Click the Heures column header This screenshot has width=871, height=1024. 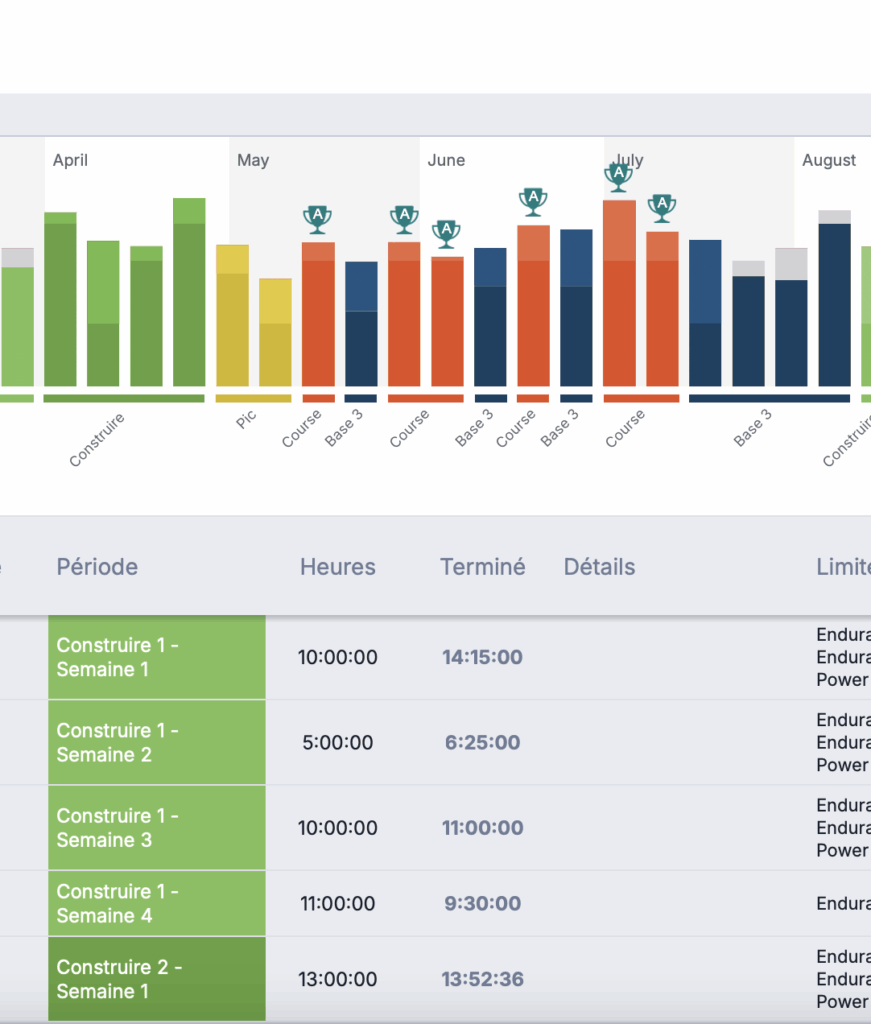click(338, 567)
